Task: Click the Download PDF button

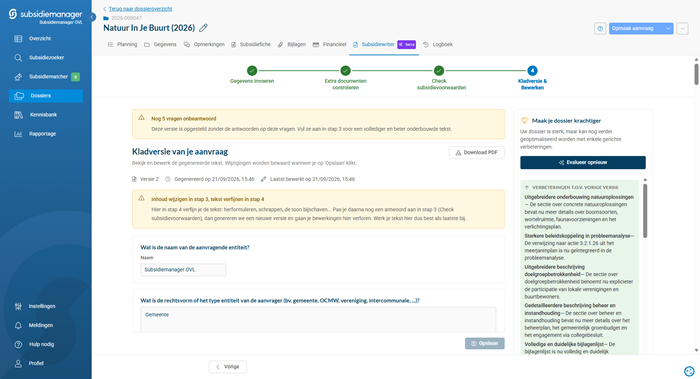Action: 476,153
